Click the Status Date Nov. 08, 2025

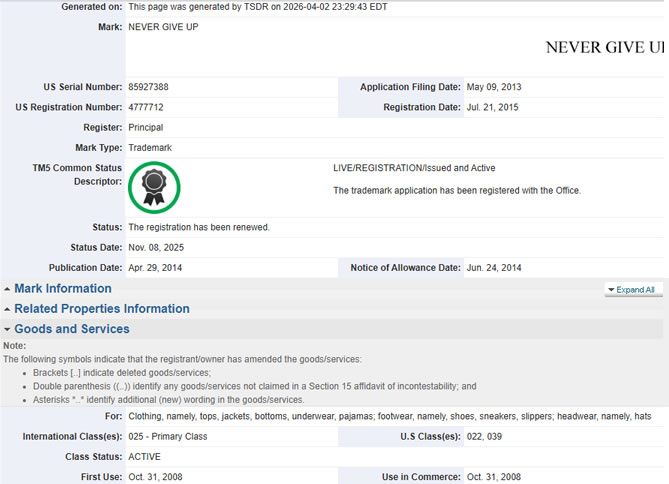[x=156, y=247]
